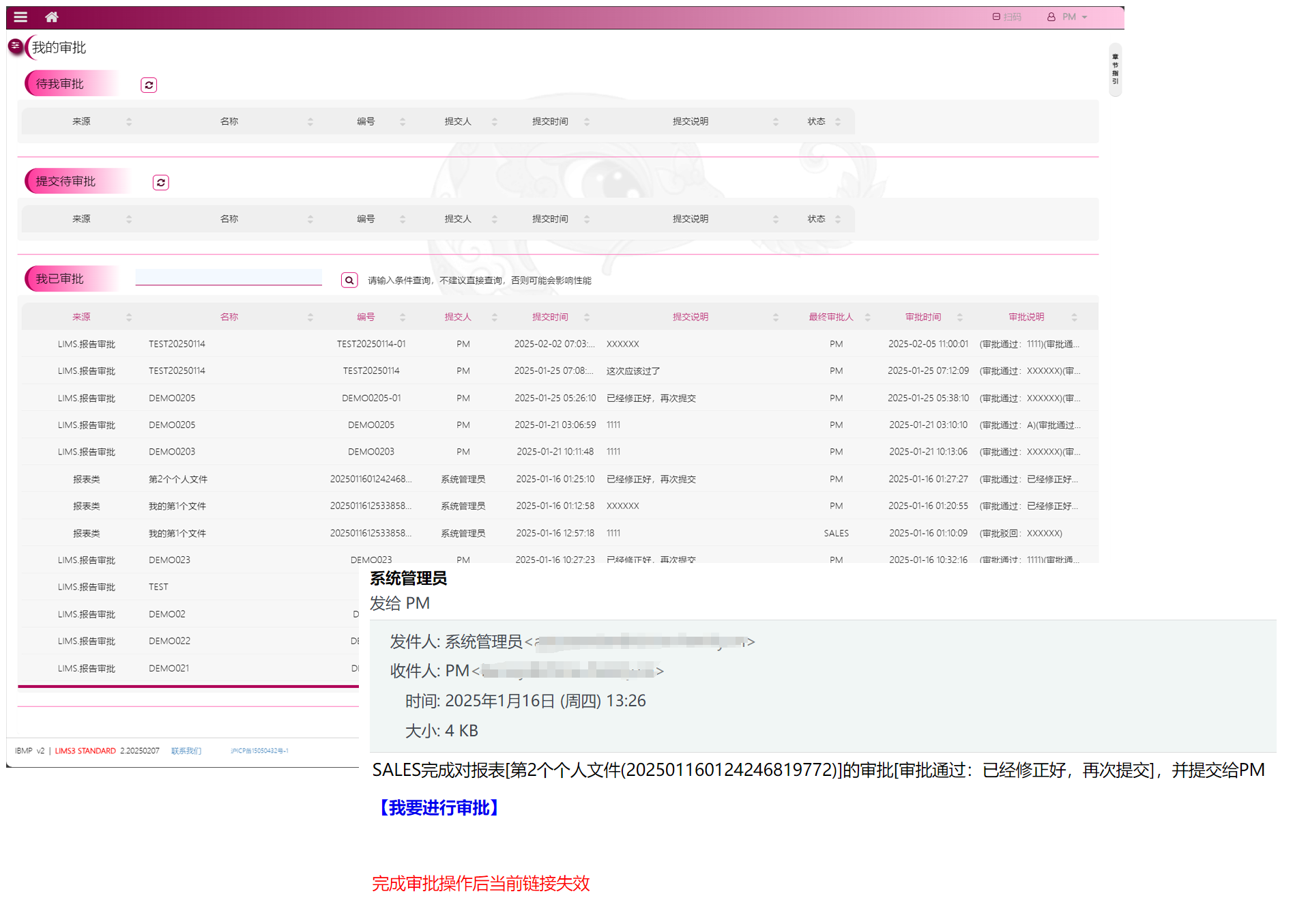Open the PM user dropdown
Screen dimensions: 1293x924
point(1068,17)
